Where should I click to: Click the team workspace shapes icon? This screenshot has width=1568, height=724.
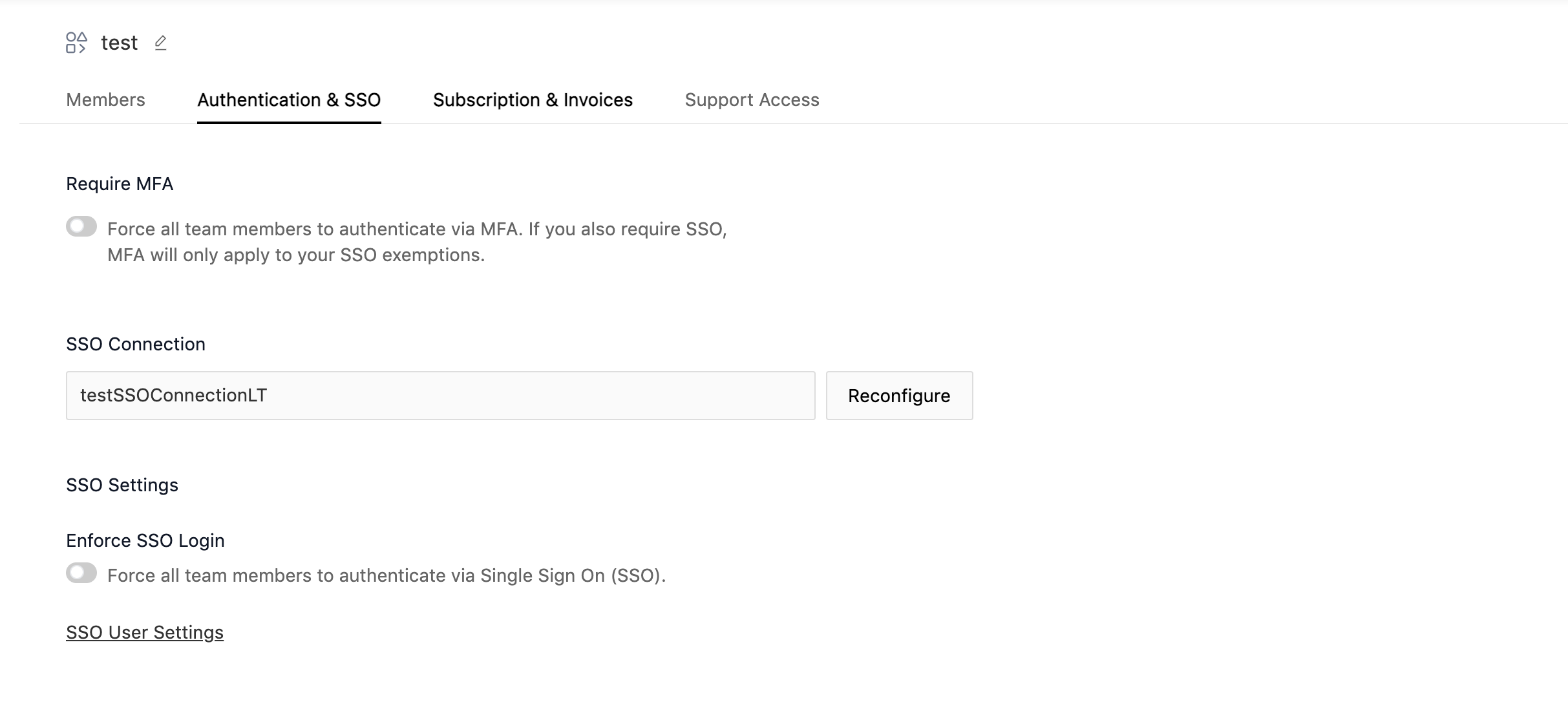coord(76,43)
